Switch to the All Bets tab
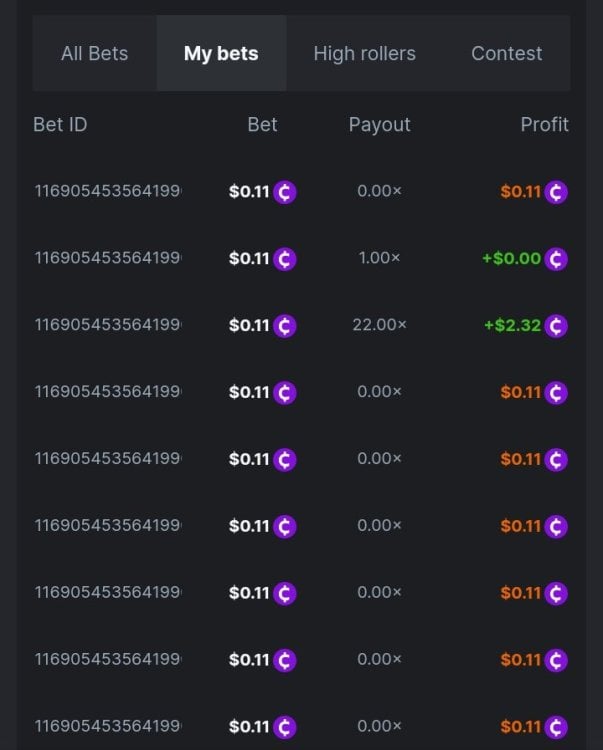The image size is (603, 750). pyautogui.click(x=94, y=54)
